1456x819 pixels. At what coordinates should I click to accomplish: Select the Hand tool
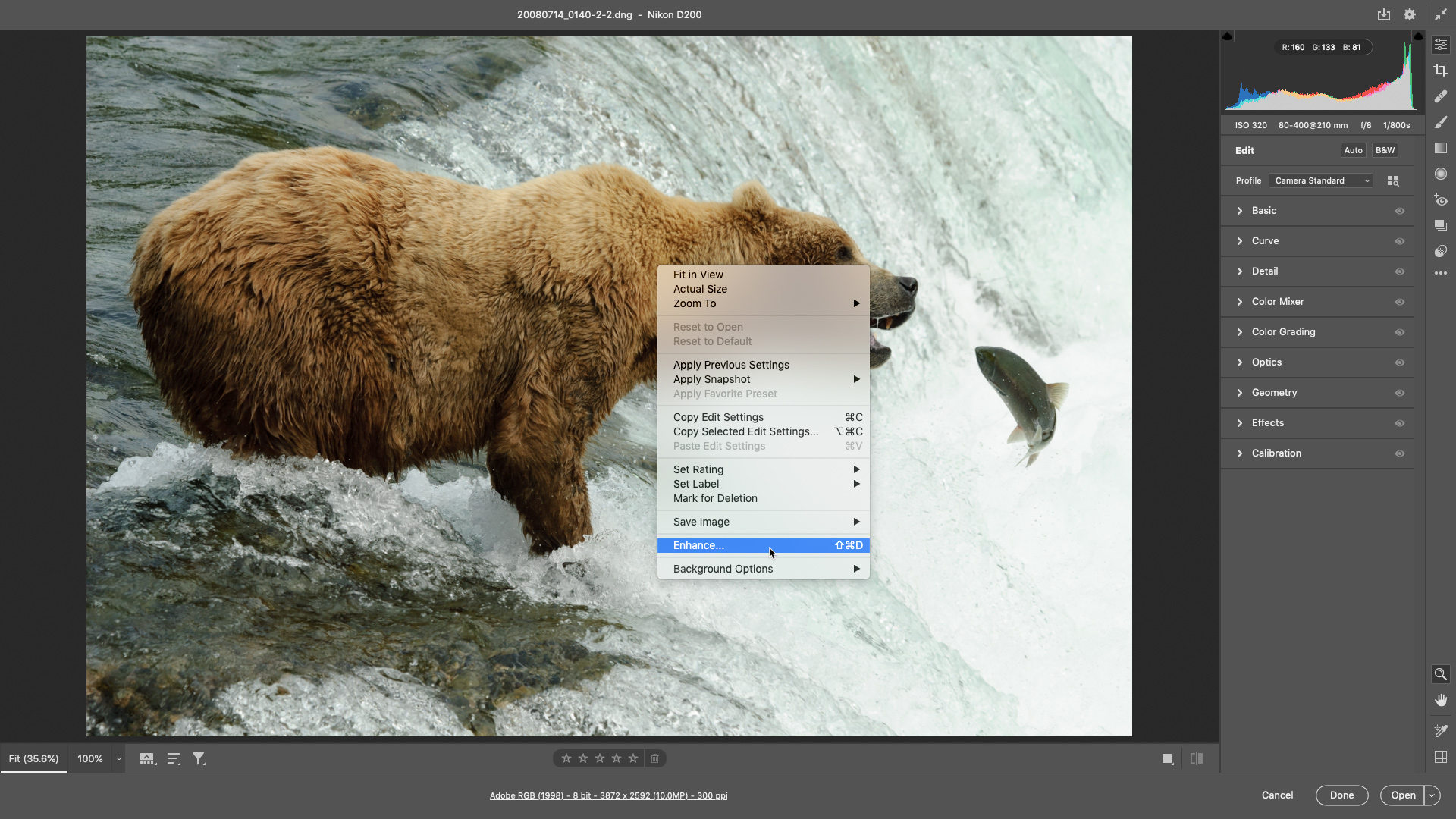click(x=1440, y=700)
